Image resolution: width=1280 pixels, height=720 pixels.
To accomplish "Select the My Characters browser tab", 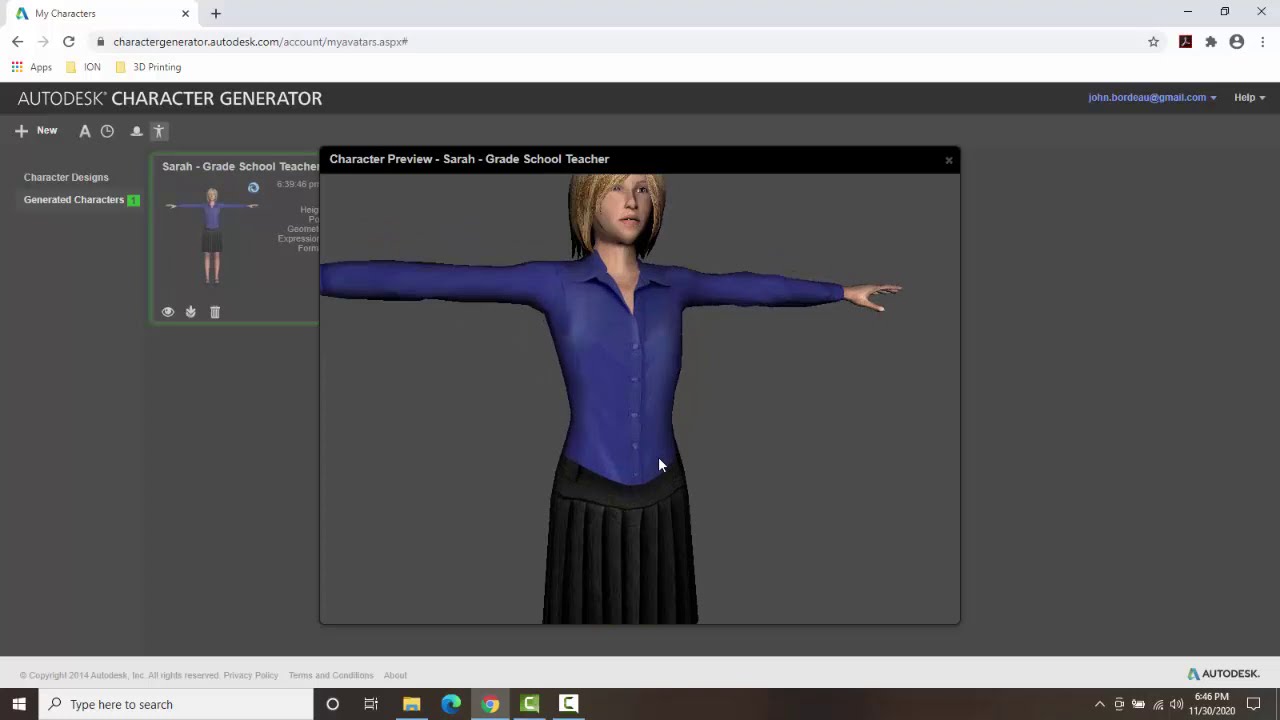I will point(100,14).
